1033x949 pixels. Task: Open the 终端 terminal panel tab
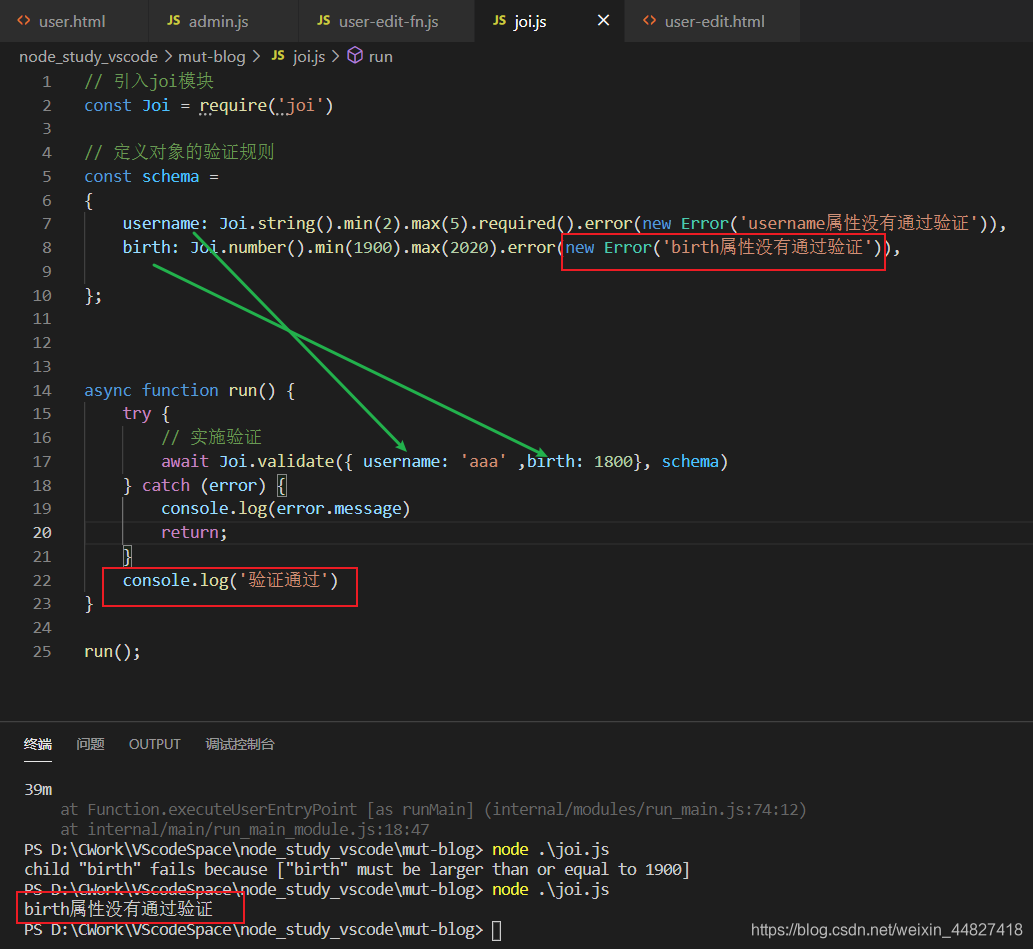[x=38, y=744]
